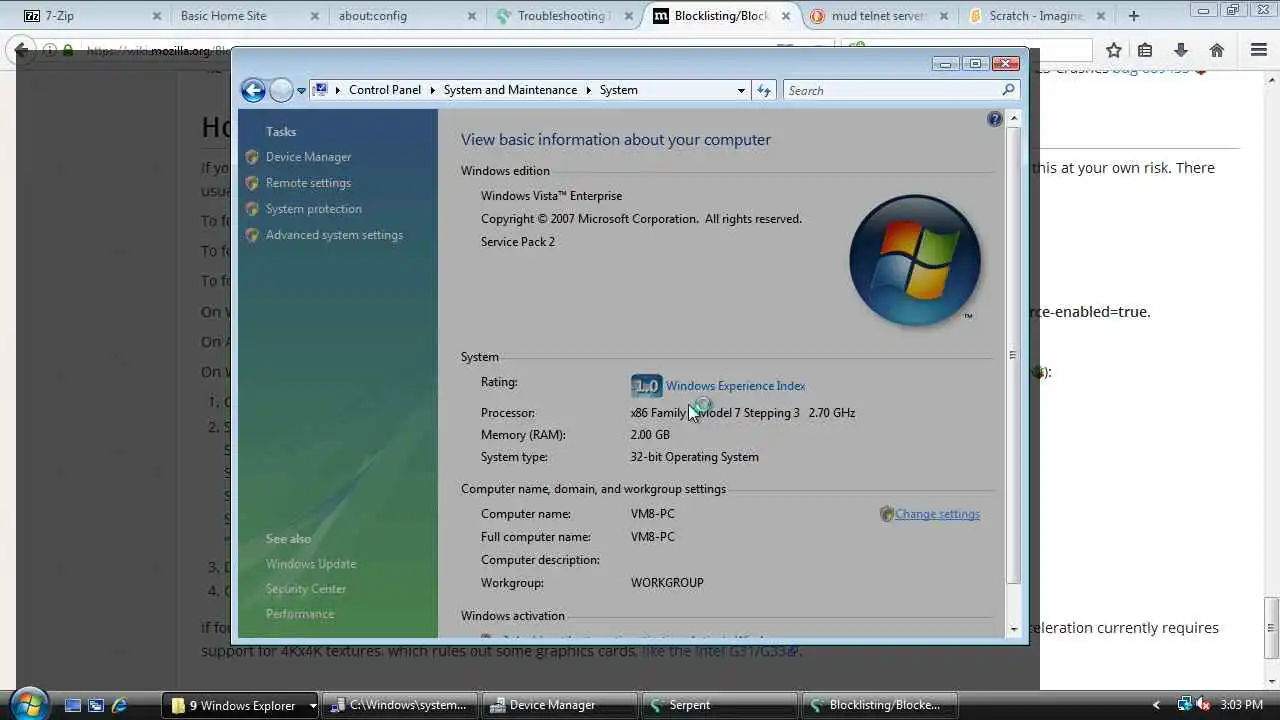Viewport: 1280px width, 720px height.
Task: Open the Windows Experience Index link
Action: pyautogui.click(x=735, y=386)
